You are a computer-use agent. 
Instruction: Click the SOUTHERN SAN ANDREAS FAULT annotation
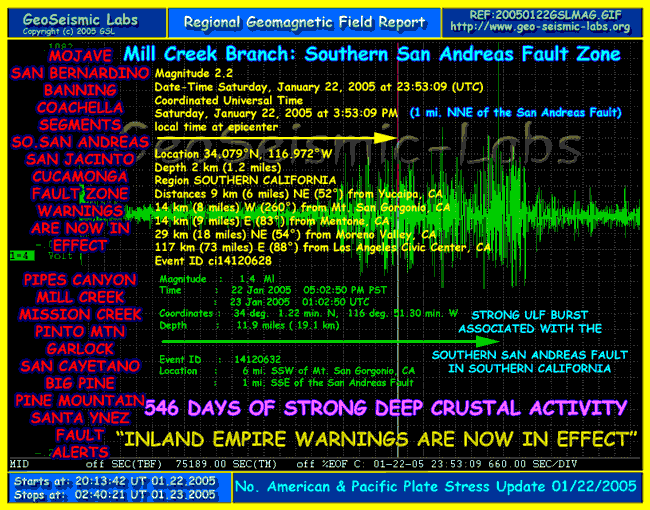coord(530,362)
